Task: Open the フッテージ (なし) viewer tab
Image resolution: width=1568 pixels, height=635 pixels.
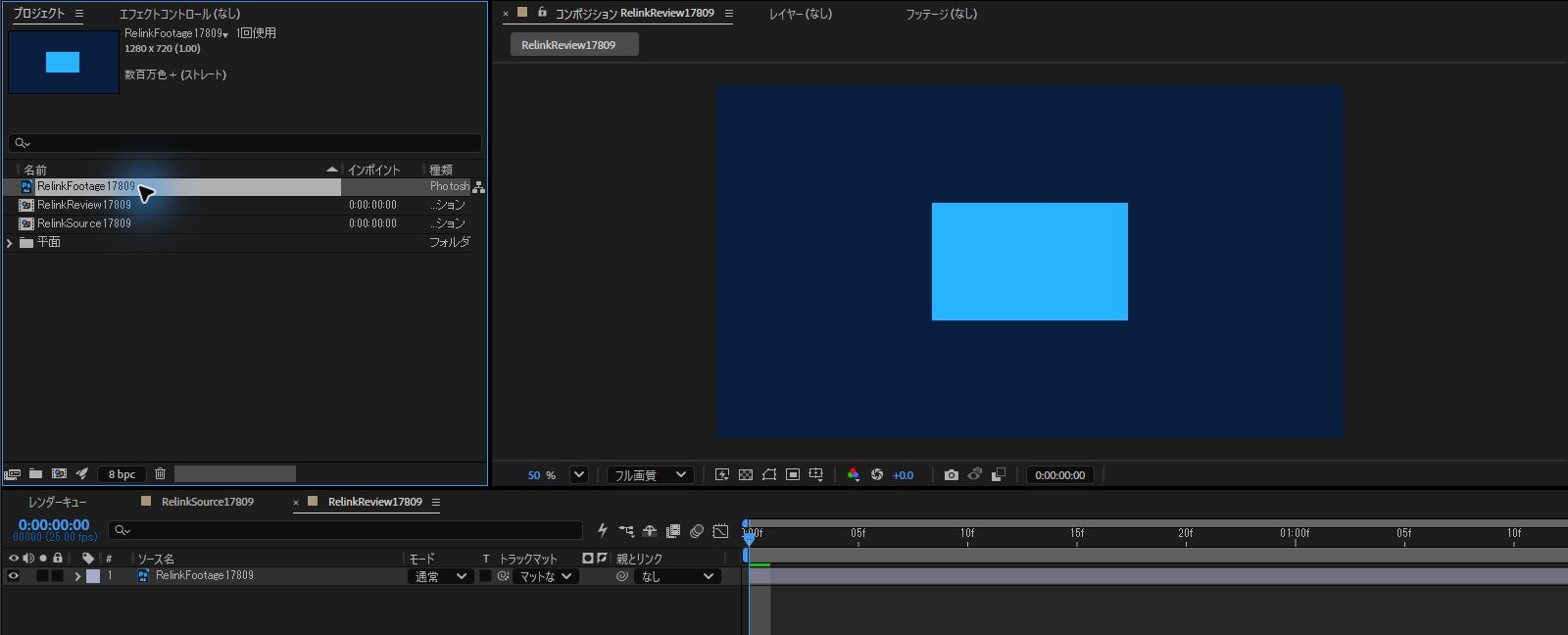Action: 941,14
